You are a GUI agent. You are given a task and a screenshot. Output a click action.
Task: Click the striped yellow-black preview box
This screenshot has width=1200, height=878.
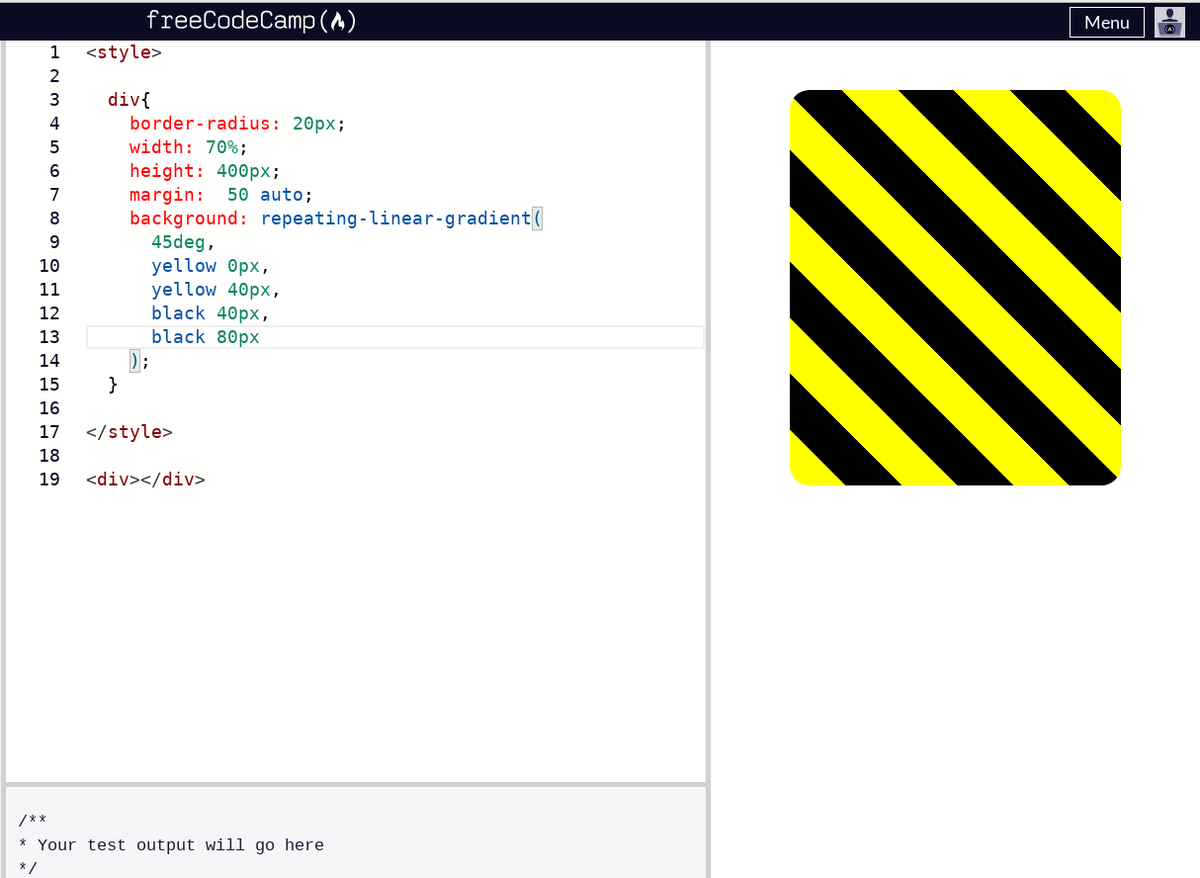pyautogui.click(x=955, y=288)
